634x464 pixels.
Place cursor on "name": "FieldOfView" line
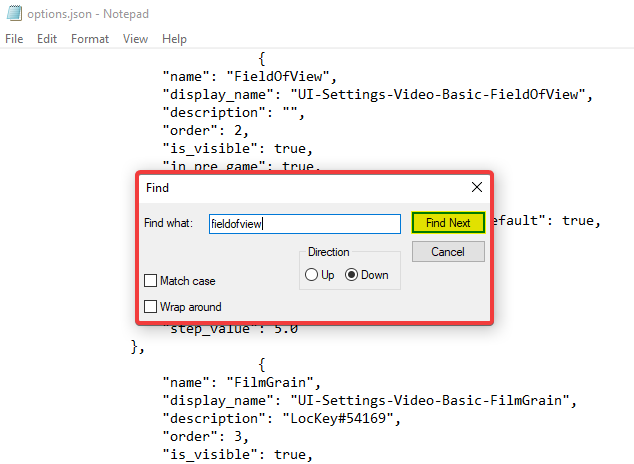(250, 76)
